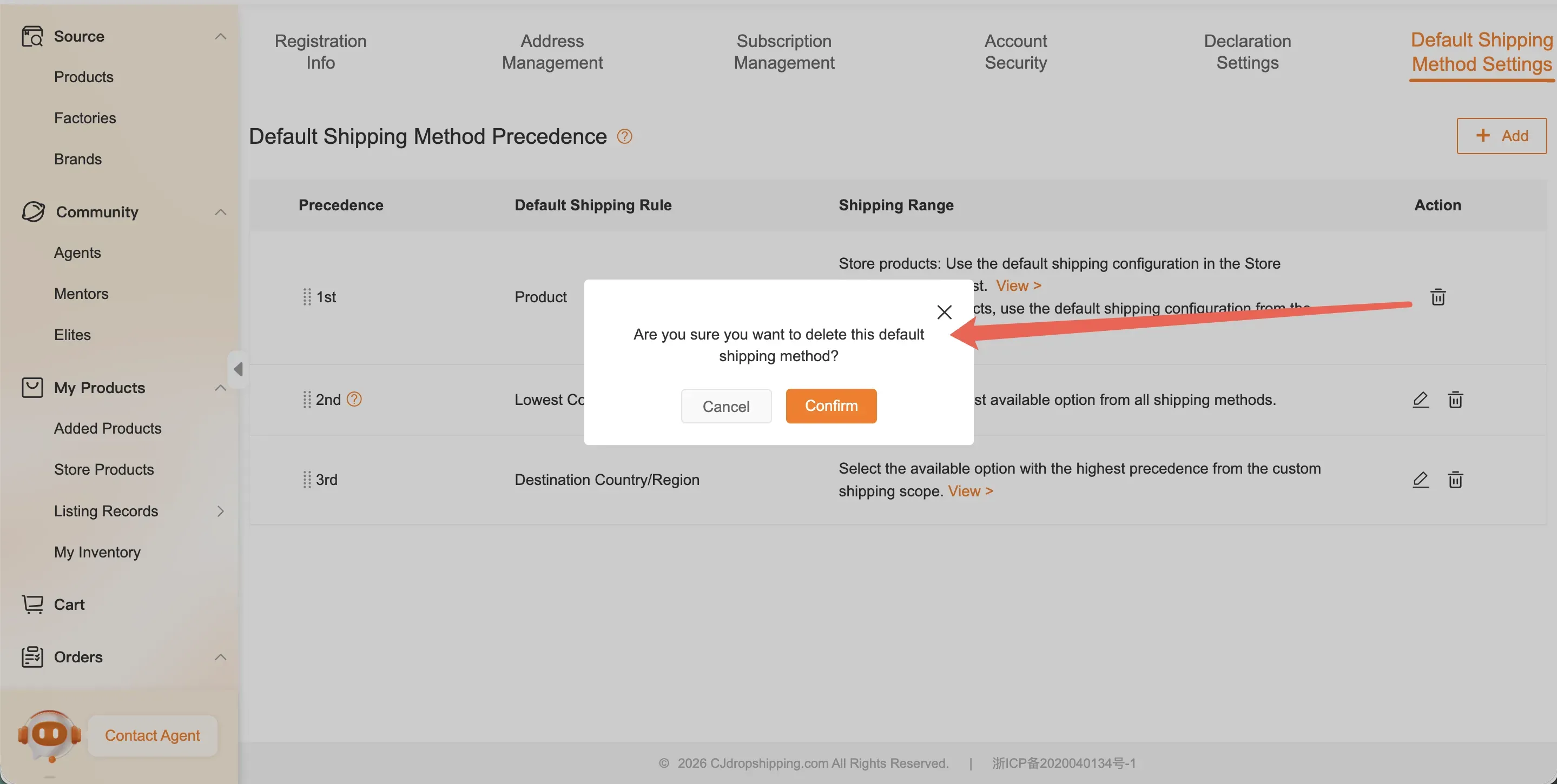
Task: Collapse the sidebar using the arrow handle
Action: pyautogui.click(x=238, y=369)
